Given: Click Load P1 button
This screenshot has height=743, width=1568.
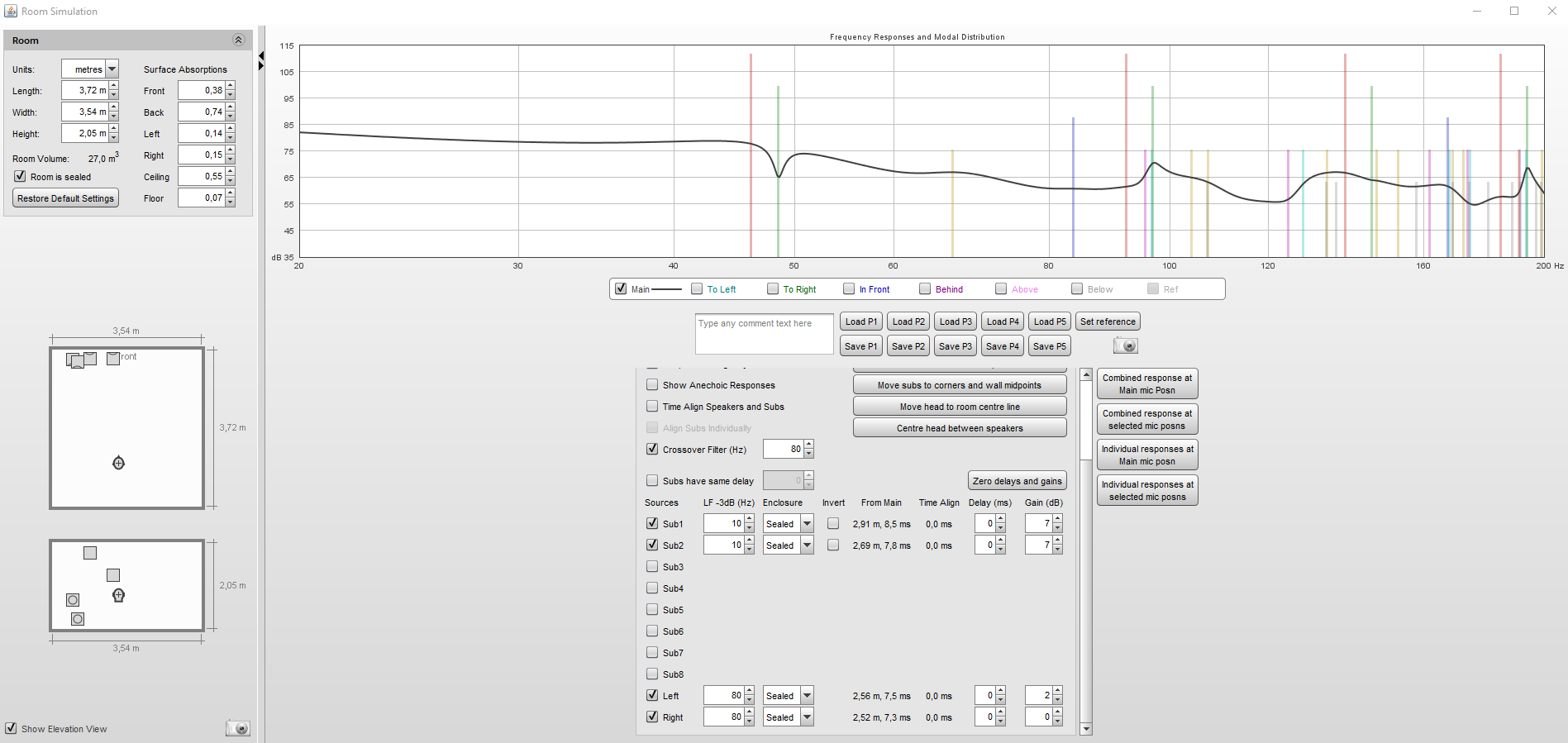Looking at the screenshot, I should [861, 321].
